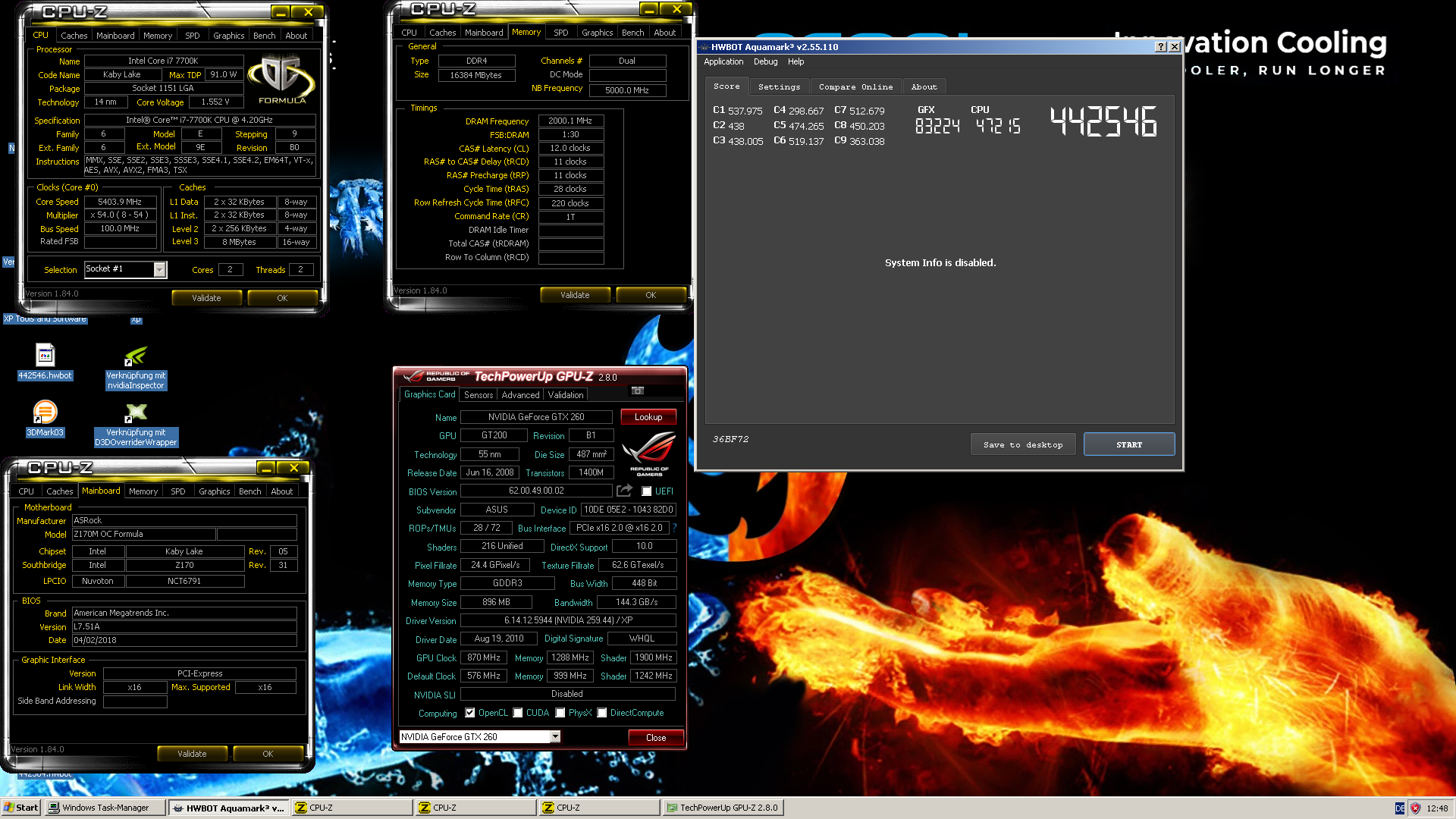The width and height of the screenshot is (1456, 819).
Task: Click the HWBOT Aquamark title bar help icon
Action: tap(1160, 47)
